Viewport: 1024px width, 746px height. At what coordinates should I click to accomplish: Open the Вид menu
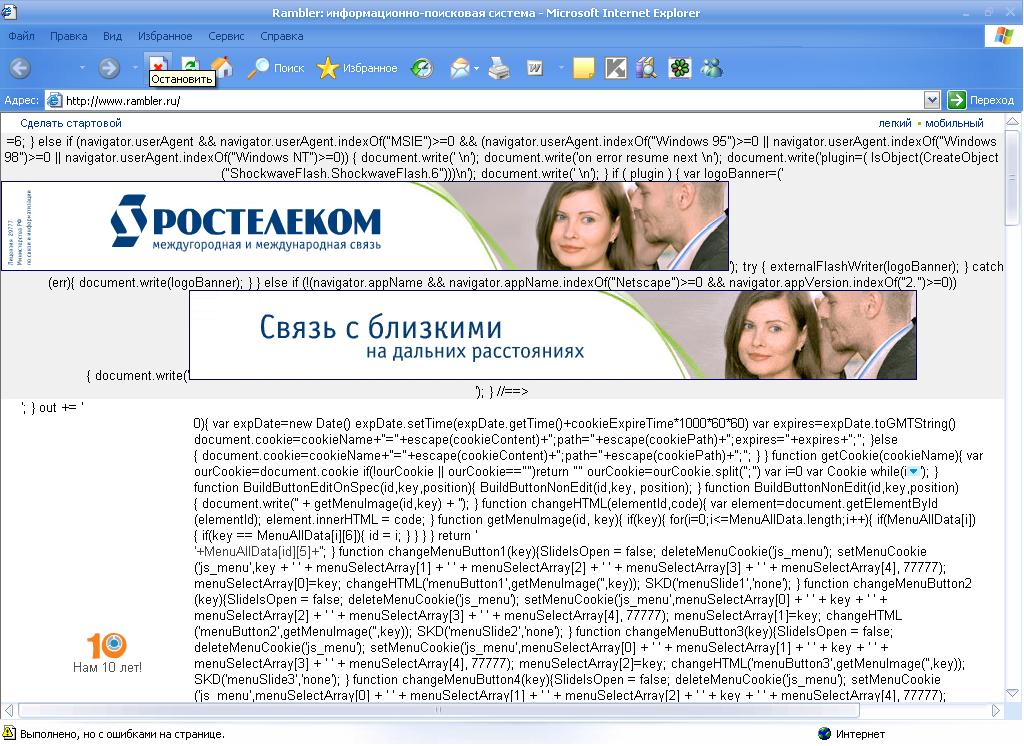tap(112, 36)
